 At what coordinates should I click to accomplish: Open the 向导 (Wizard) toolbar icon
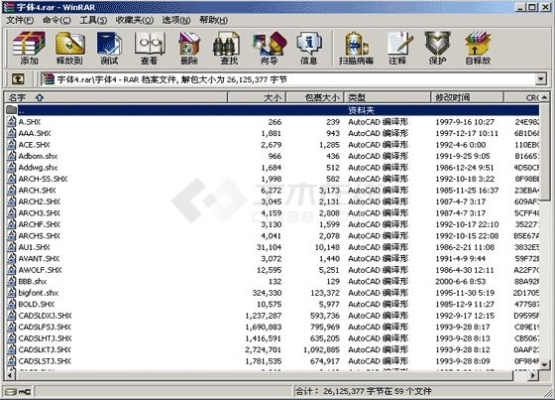(269, 48)
